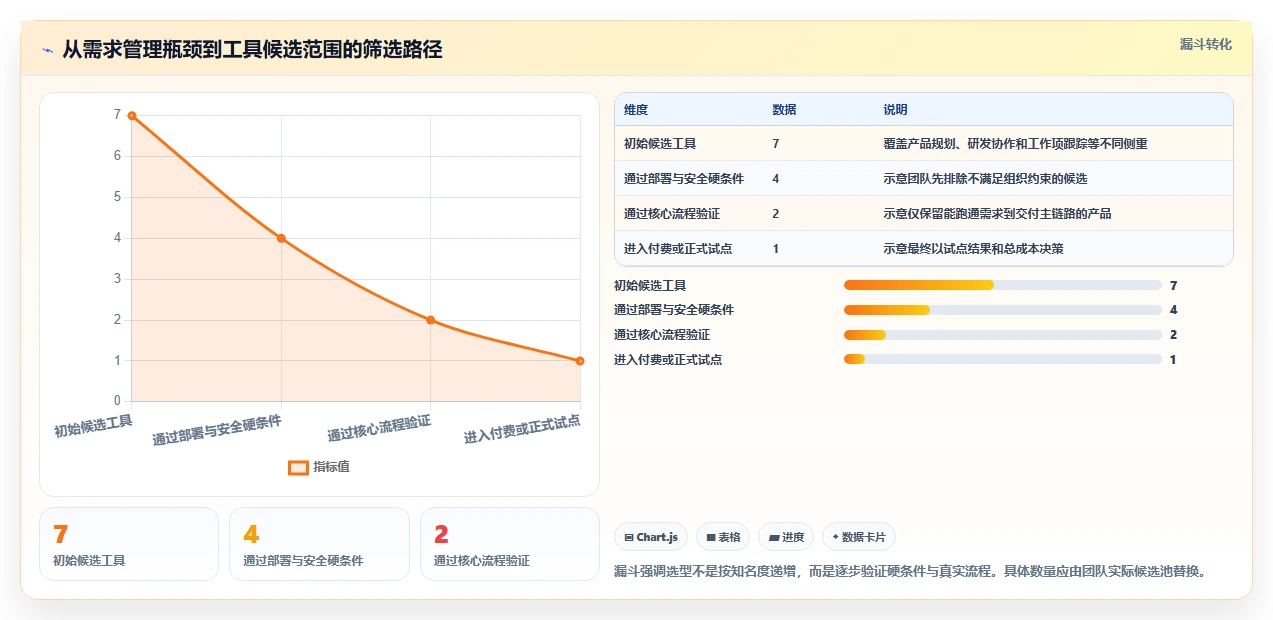Viewport: 1273px width, 620px height.
Task: Click description 示意仅保留能跑通需求到交付主链路的产品
Action: pos(997,214)
